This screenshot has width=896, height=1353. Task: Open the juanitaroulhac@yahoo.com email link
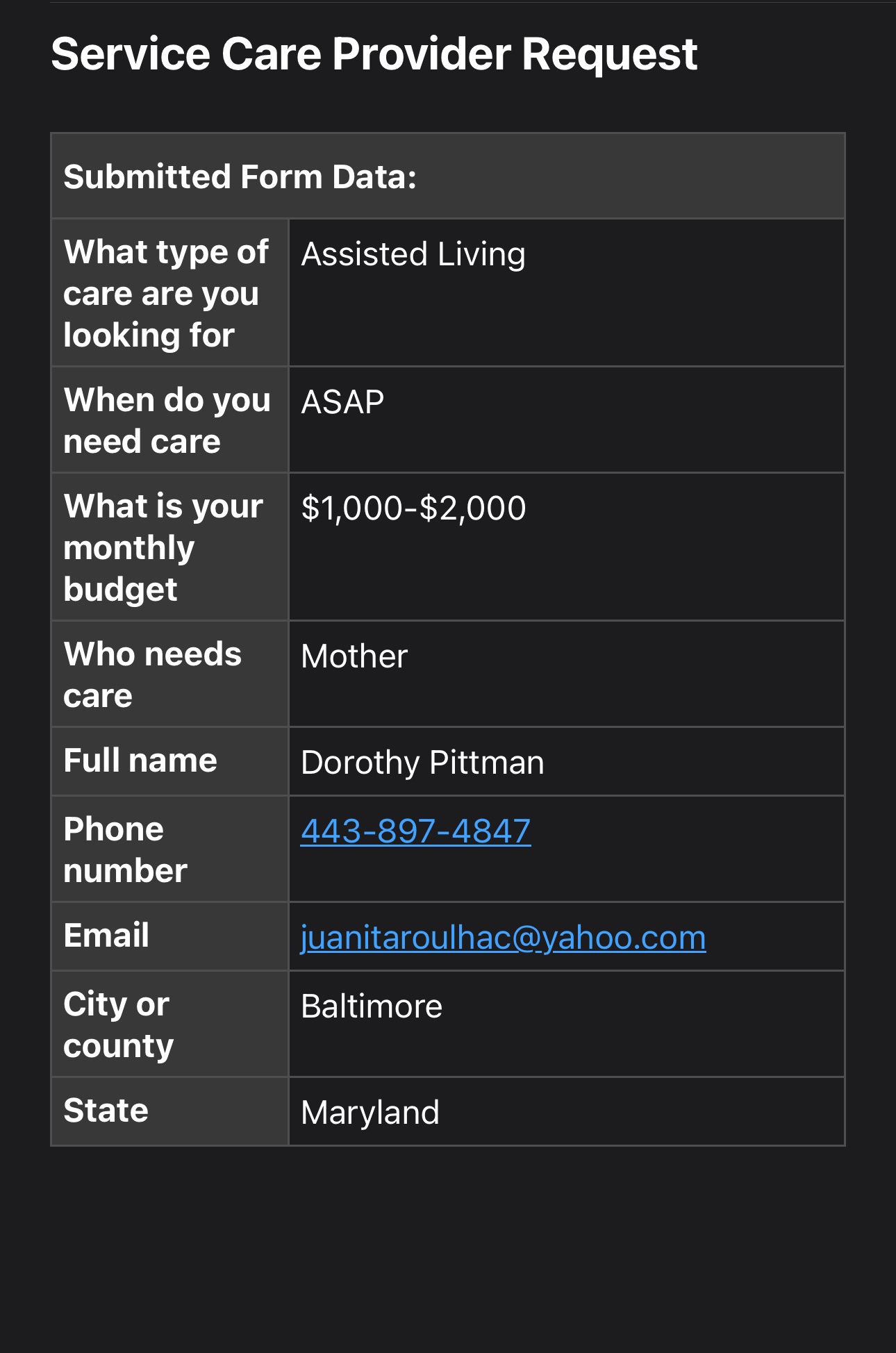(x=503, y=938)
